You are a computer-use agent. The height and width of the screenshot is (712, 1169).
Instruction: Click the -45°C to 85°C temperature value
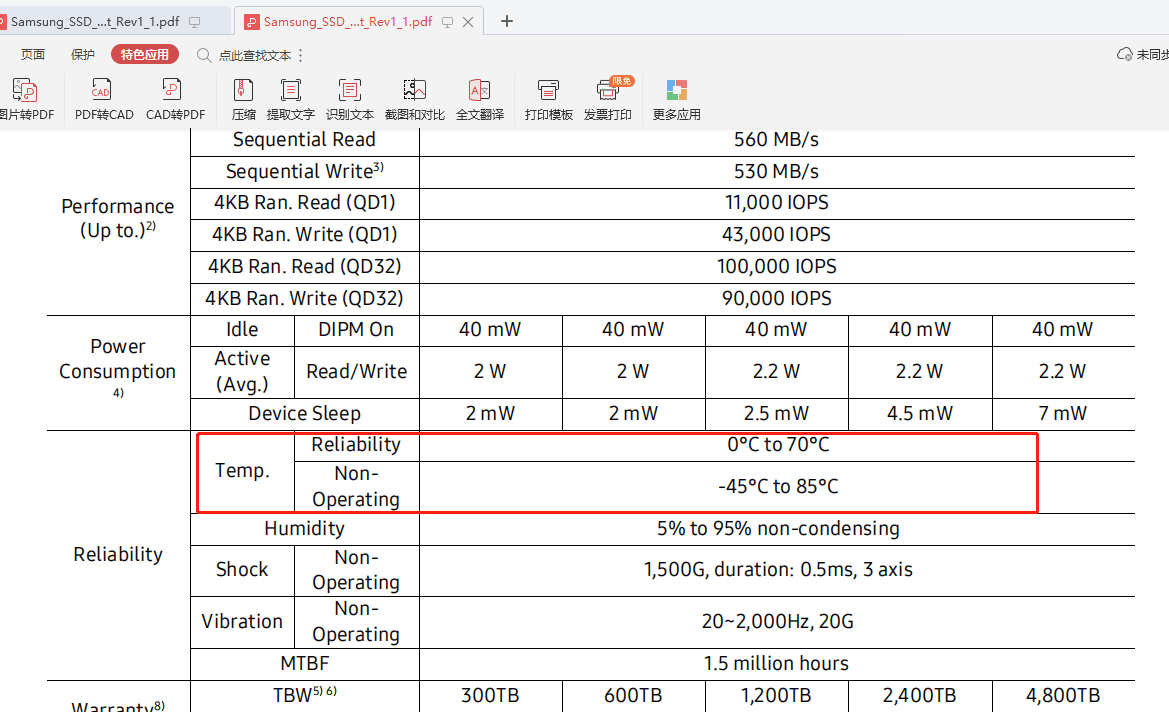778,486
